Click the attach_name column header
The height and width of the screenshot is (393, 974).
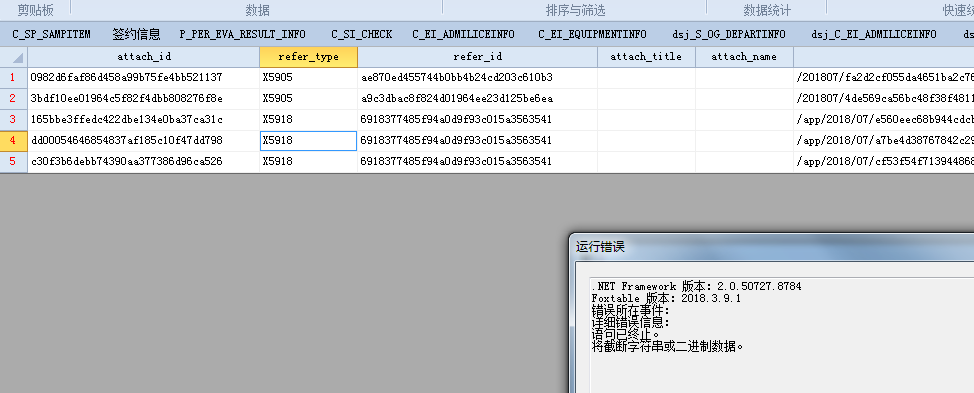click(744, 57)
